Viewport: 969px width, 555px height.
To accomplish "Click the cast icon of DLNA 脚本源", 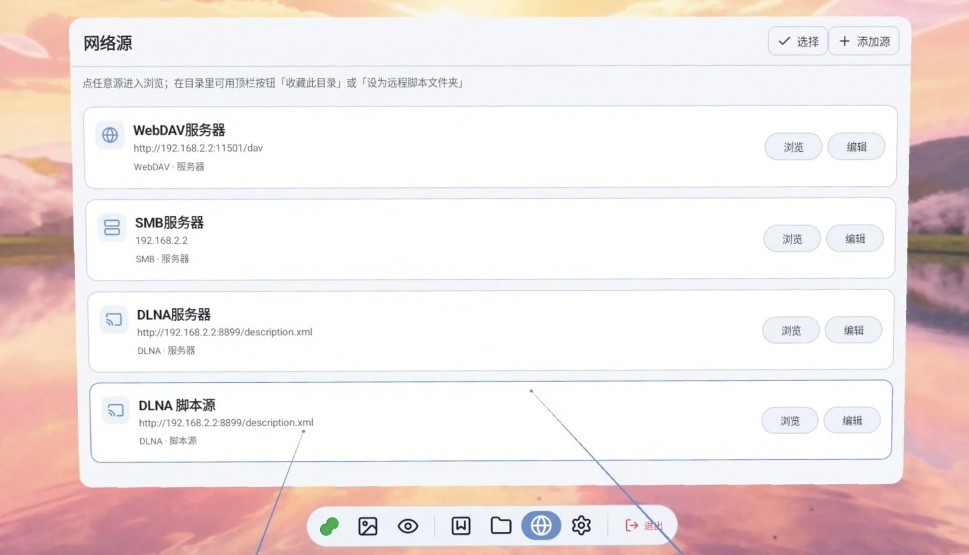I will point(116,410).
